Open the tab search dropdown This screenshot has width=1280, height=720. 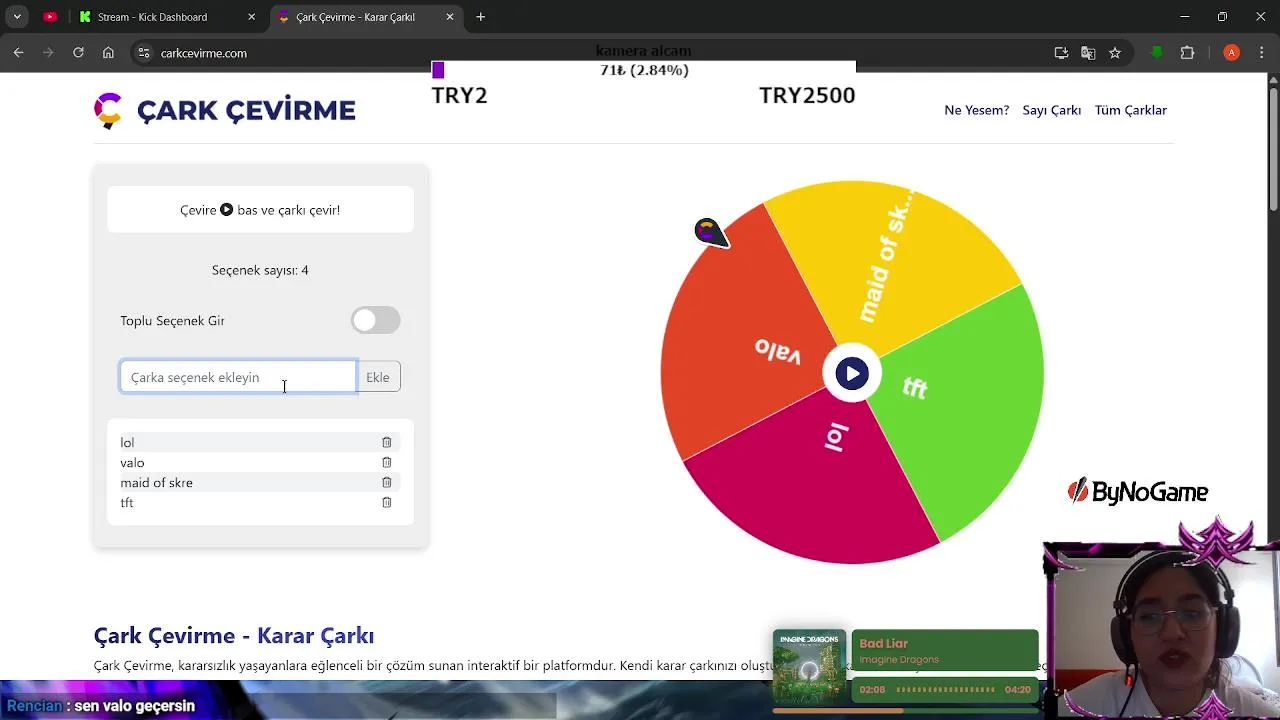pos(17,17)
